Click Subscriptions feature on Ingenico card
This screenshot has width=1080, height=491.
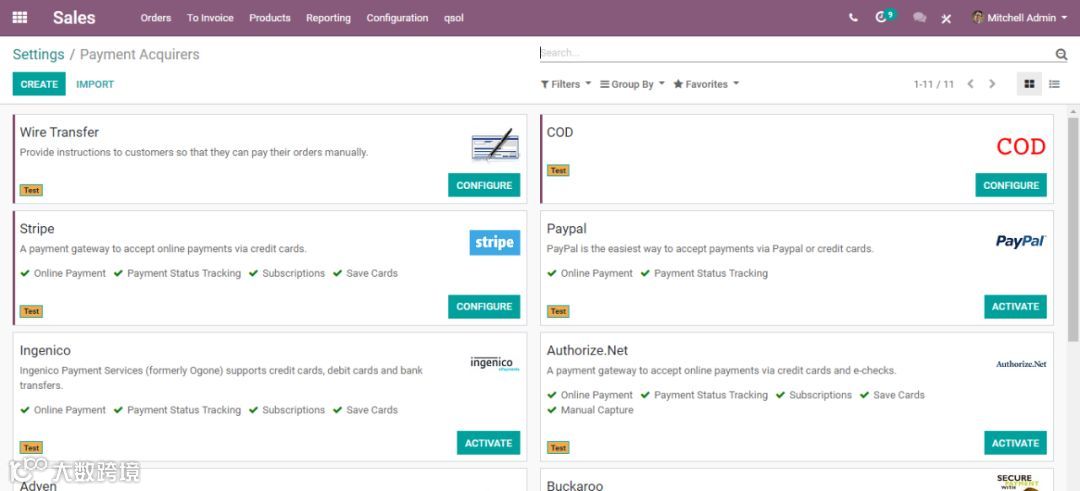click(287, 410)
